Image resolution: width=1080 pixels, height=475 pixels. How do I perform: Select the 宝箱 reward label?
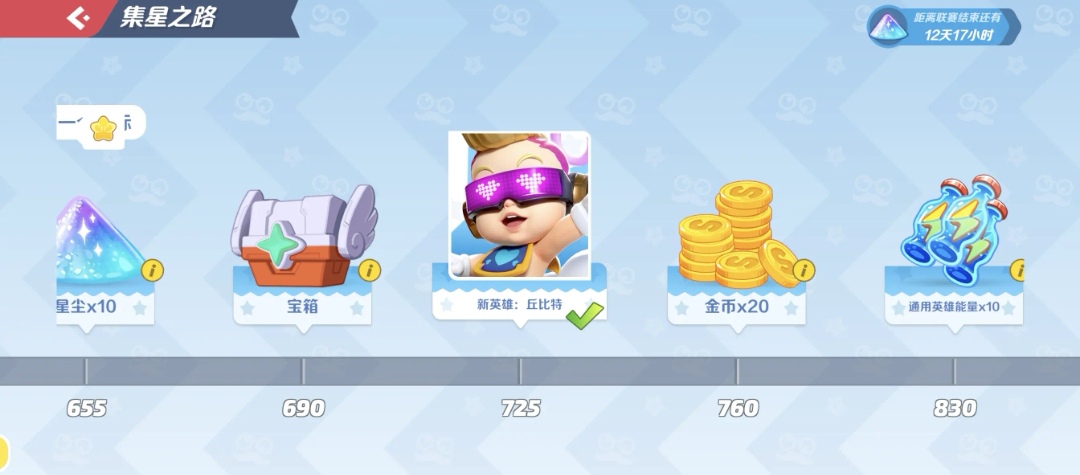tap(302, 307)
